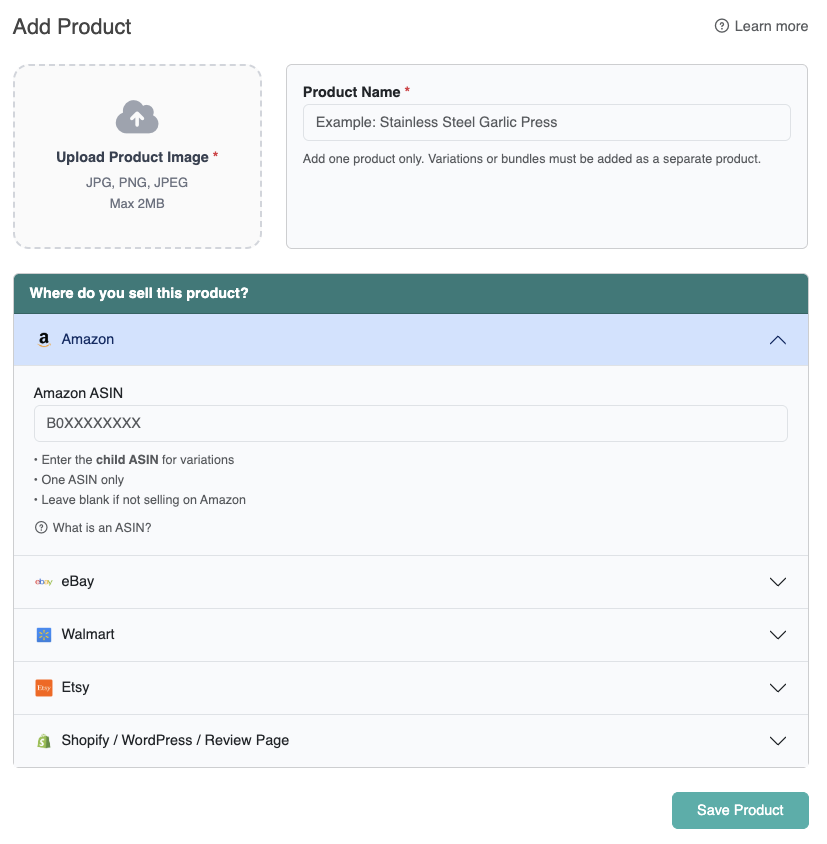
Task: Click the Learn more question mark icon
Action: [x=722, y=27]
